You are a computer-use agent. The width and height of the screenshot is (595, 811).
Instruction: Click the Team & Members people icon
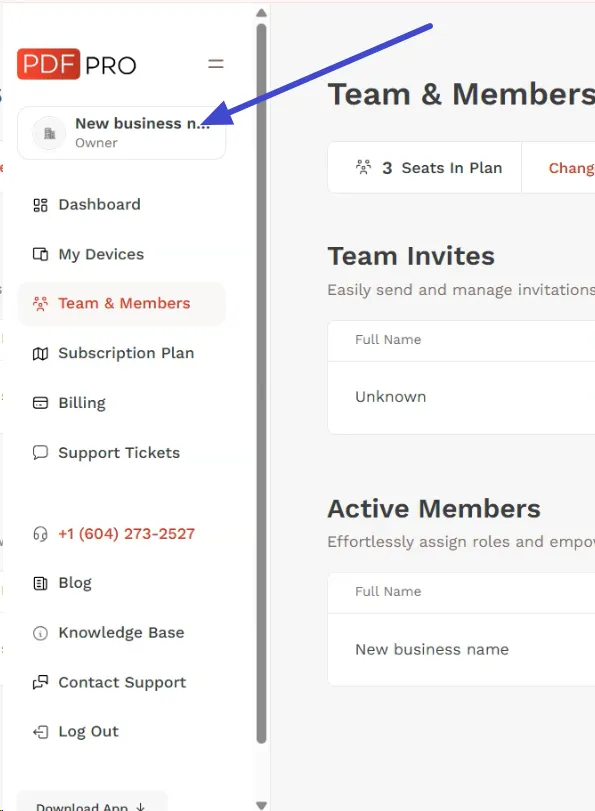pyautogui.click(x=40, y=304)
